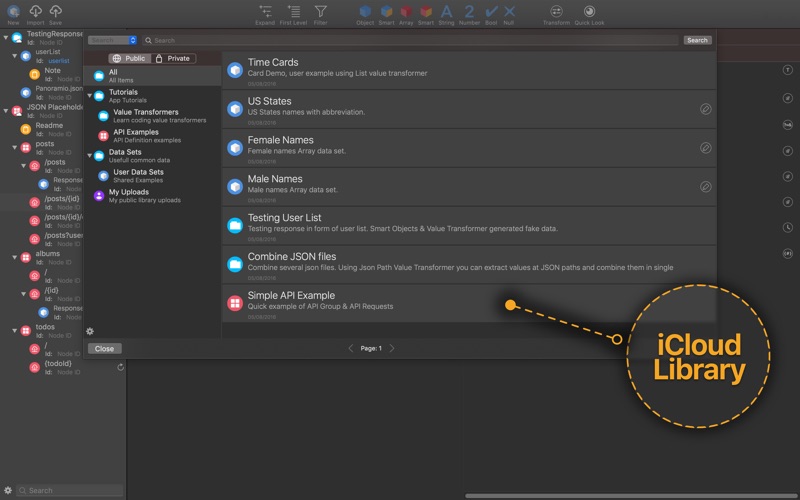Click the clock icon in right column
Viewport: 800px width, 500px height.
coord(788,228)
